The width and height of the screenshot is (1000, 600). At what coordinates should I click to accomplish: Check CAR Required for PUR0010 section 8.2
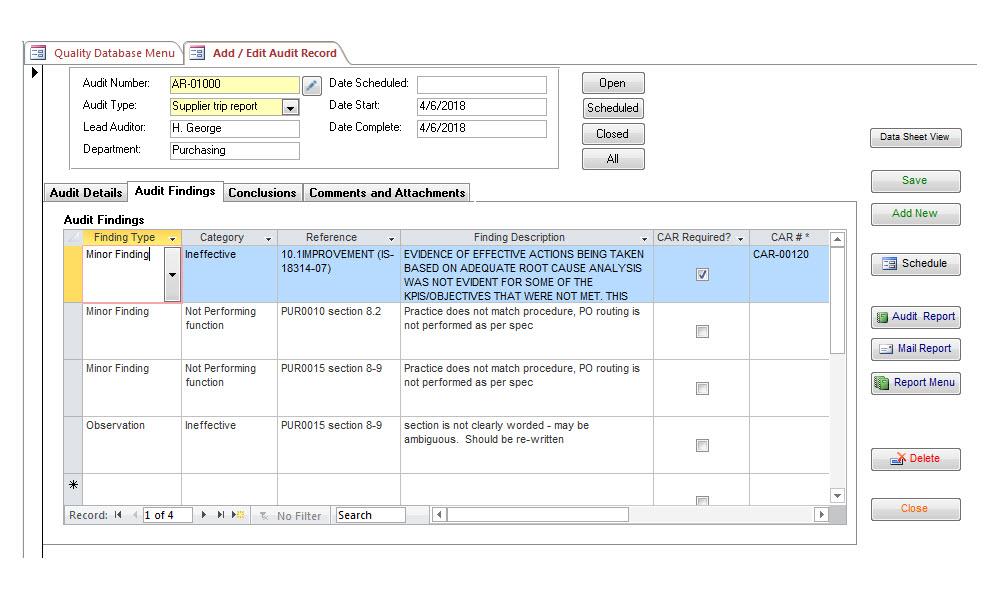click(702, 332)
